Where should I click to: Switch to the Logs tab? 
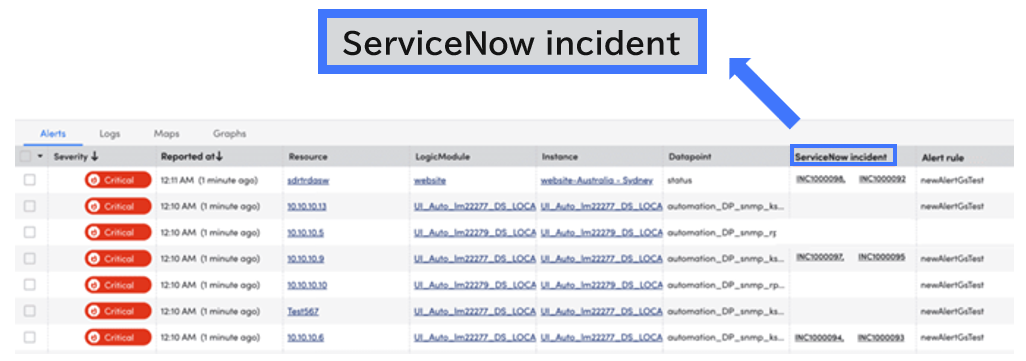click(110, 133)
